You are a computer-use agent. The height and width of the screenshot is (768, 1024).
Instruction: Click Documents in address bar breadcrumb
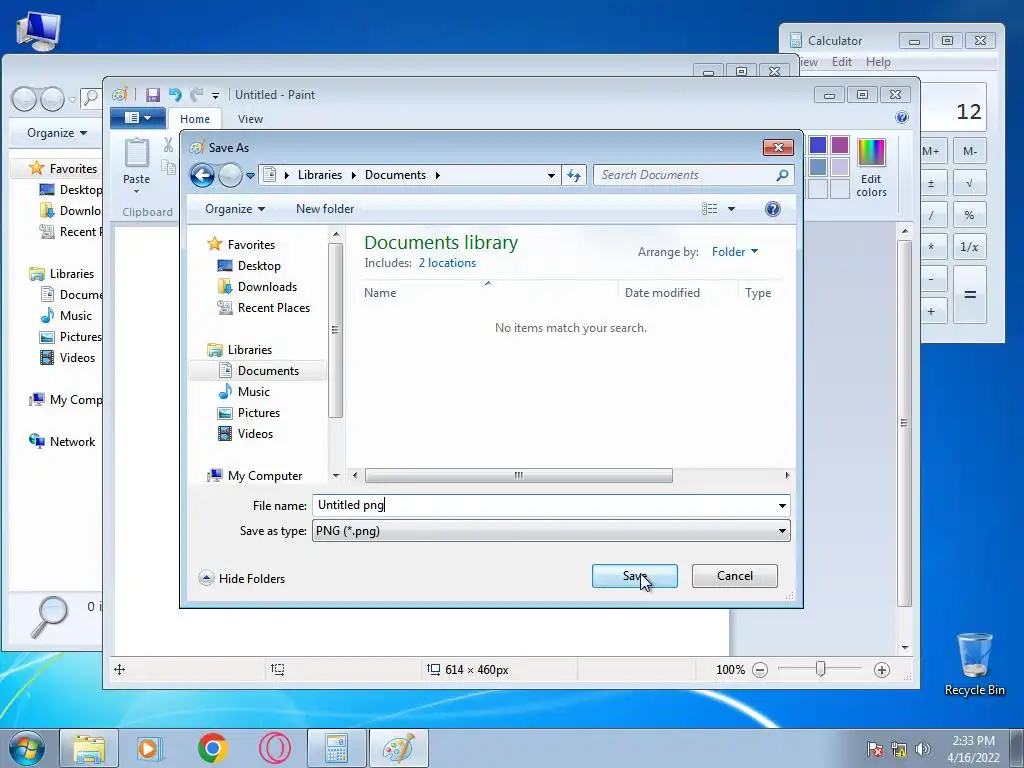click(395, 175)
